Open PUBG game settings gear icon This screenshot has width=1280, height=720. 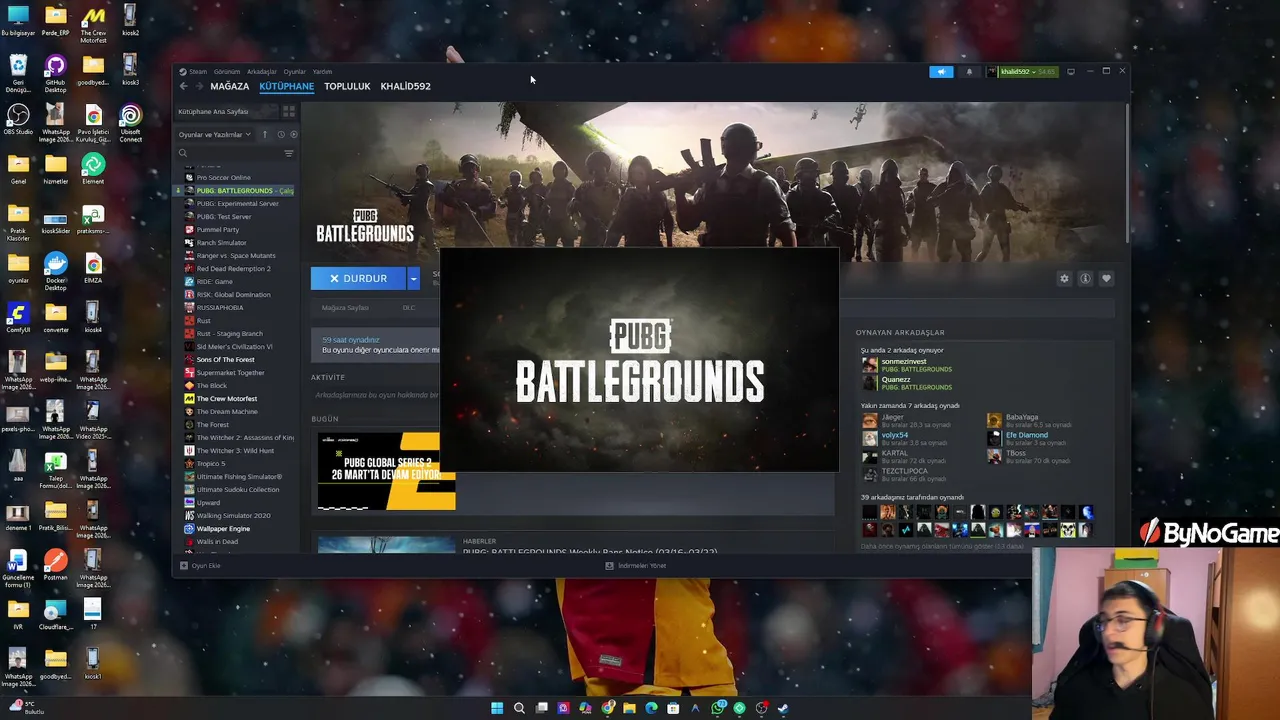[1064, 279]
